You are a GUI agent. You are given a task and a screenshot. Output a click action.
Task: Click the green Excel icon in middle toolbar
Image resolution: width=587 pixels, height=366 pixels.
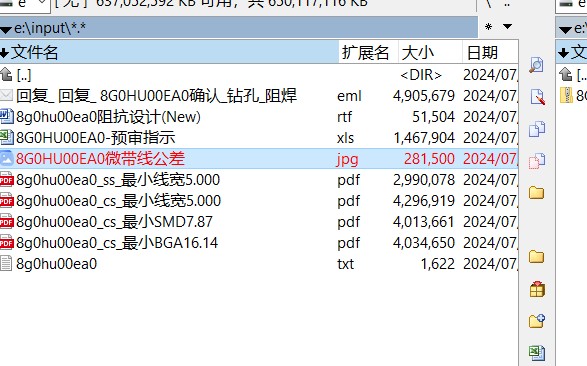tap(537, 353)
